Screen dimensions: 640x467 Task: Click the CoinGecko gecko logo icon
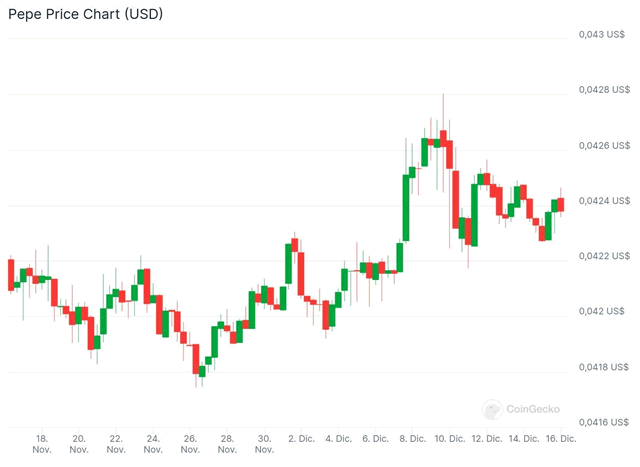491,409
